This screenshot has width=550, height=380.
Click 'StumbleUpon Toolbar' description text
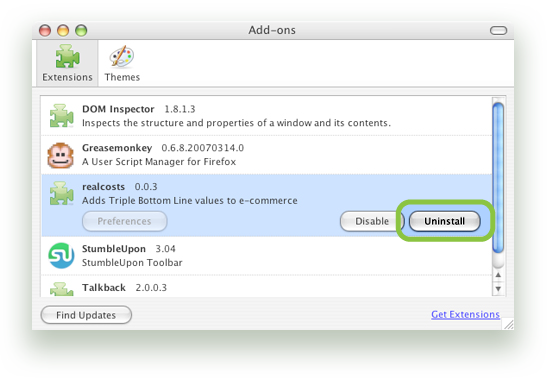click(x=132, y=263)
